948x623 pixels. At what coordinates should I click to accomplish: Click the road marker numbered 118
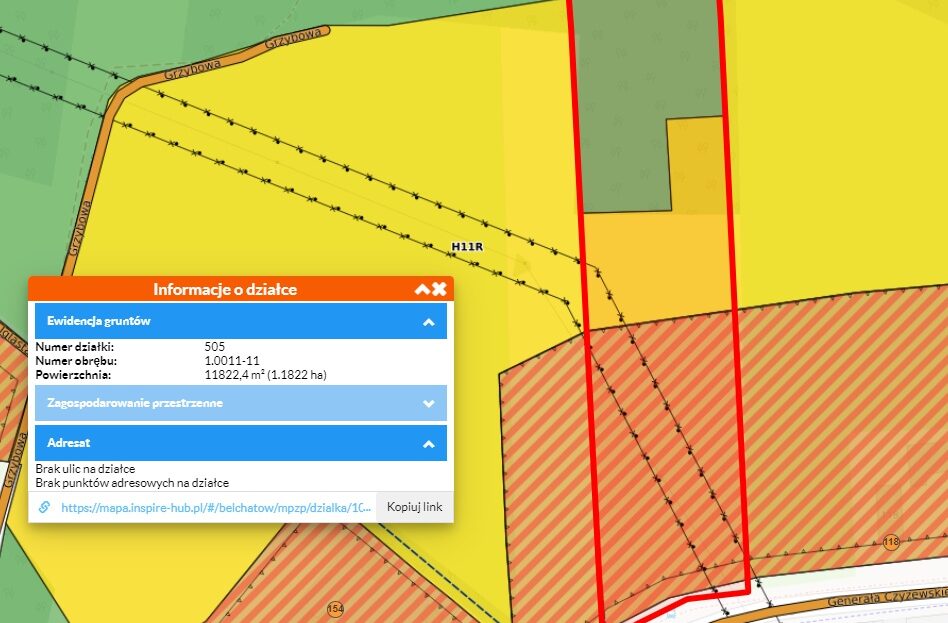pyautogui.click(x=891, y=542)
